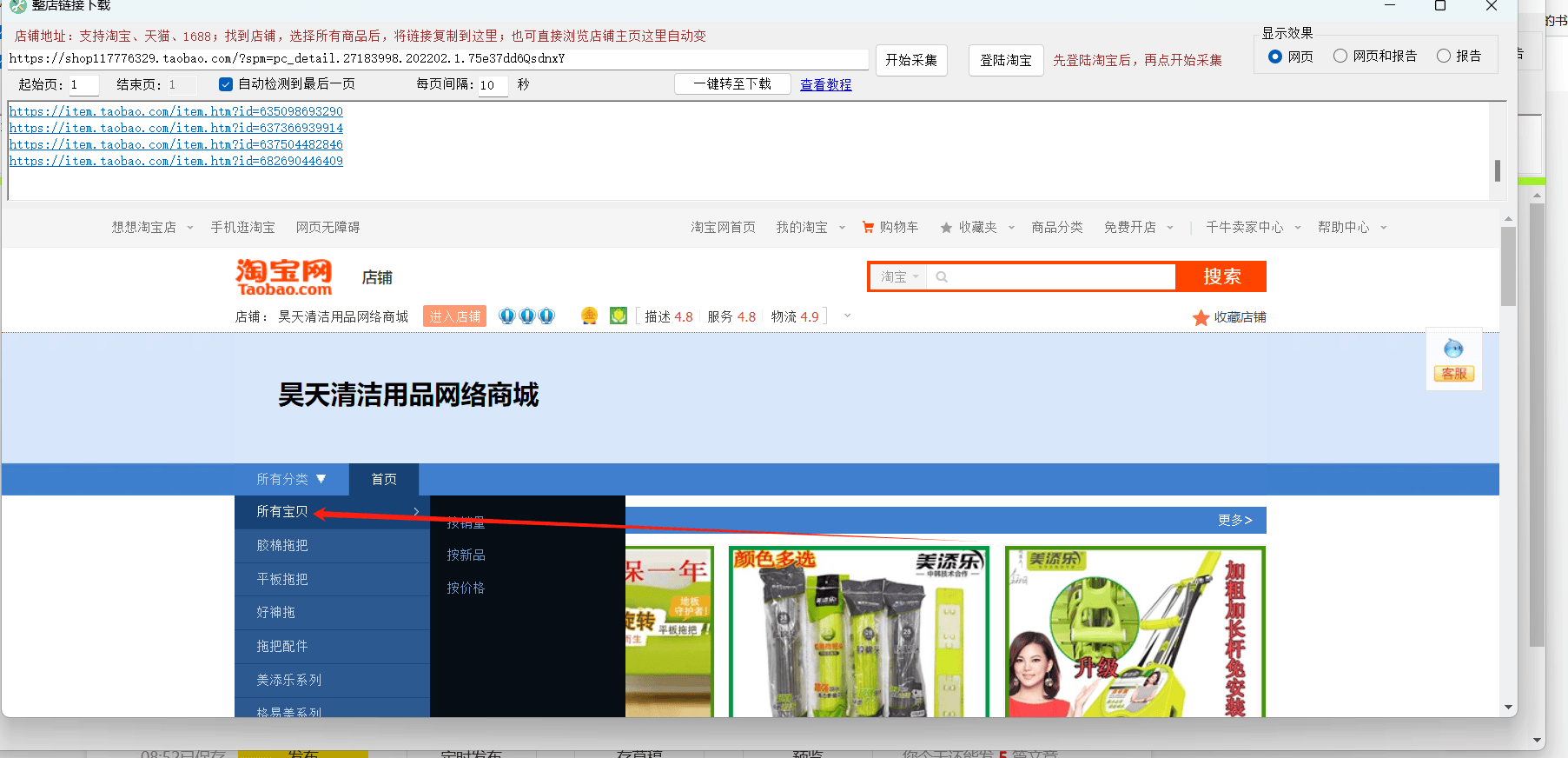1568x758 pixels.
Task: Click the 手机逛淘宝 link
Action: (242, 227)
